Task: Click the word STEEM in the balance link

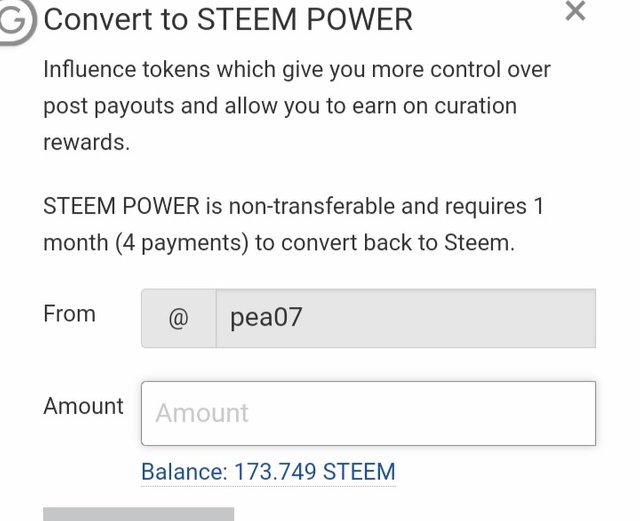Action: 359,472
